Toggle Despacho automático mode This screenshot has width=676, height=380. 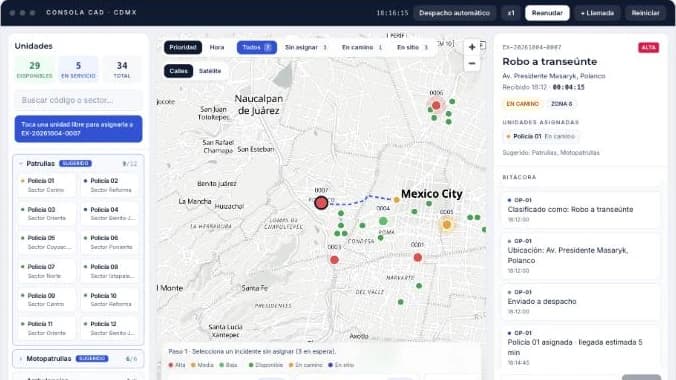(x=454, y=13)
